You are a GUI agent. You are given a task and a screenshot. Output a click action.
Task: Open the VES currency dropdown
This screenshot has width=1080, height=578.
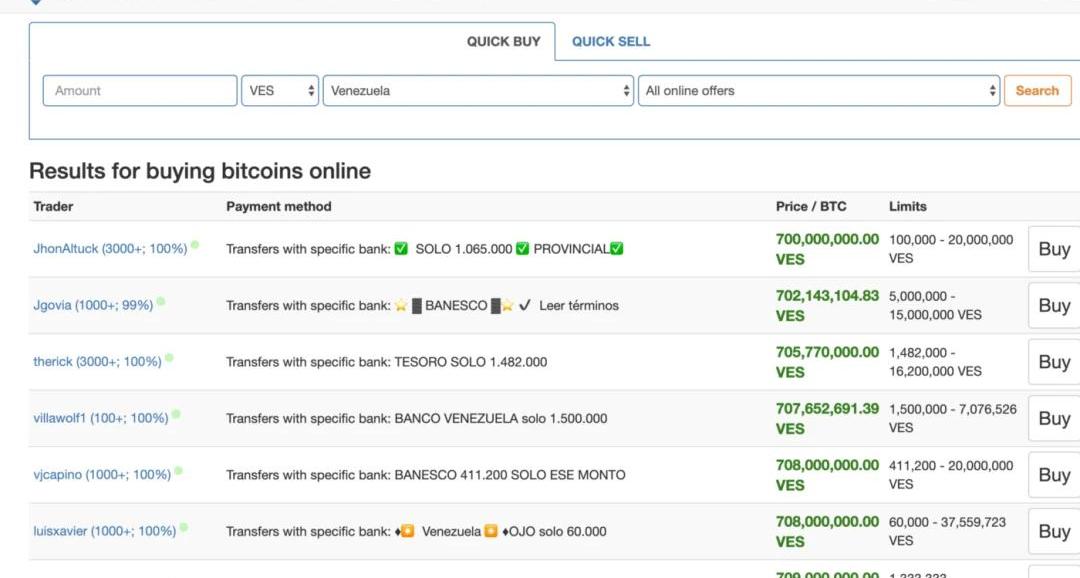pyautogui.click(x=280, y=91)
